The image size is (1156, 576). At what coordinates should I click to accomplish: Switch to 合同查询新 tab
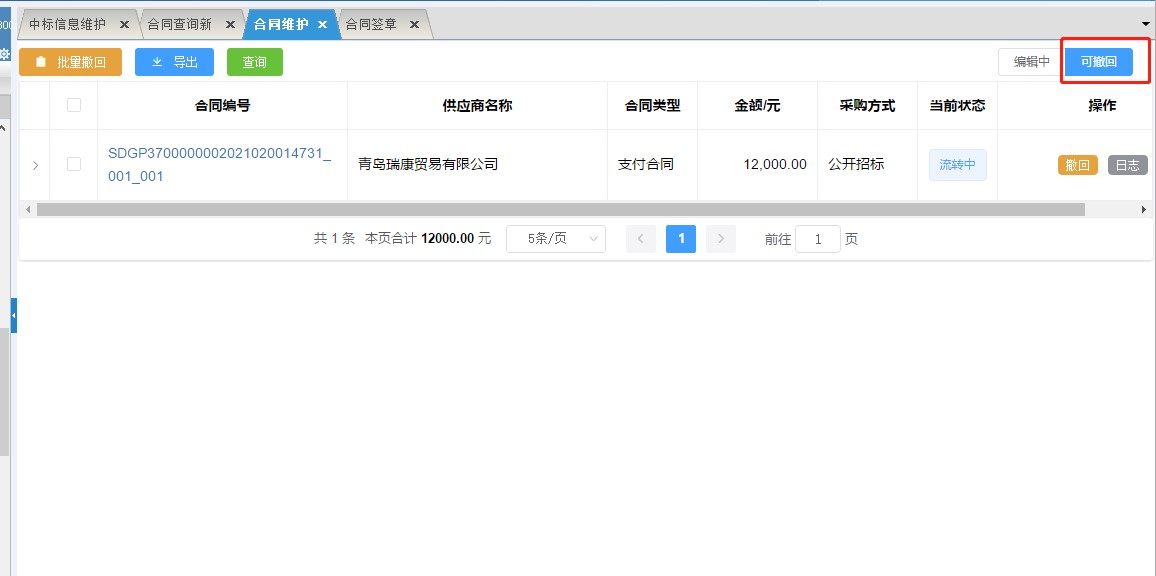[179, 24]
